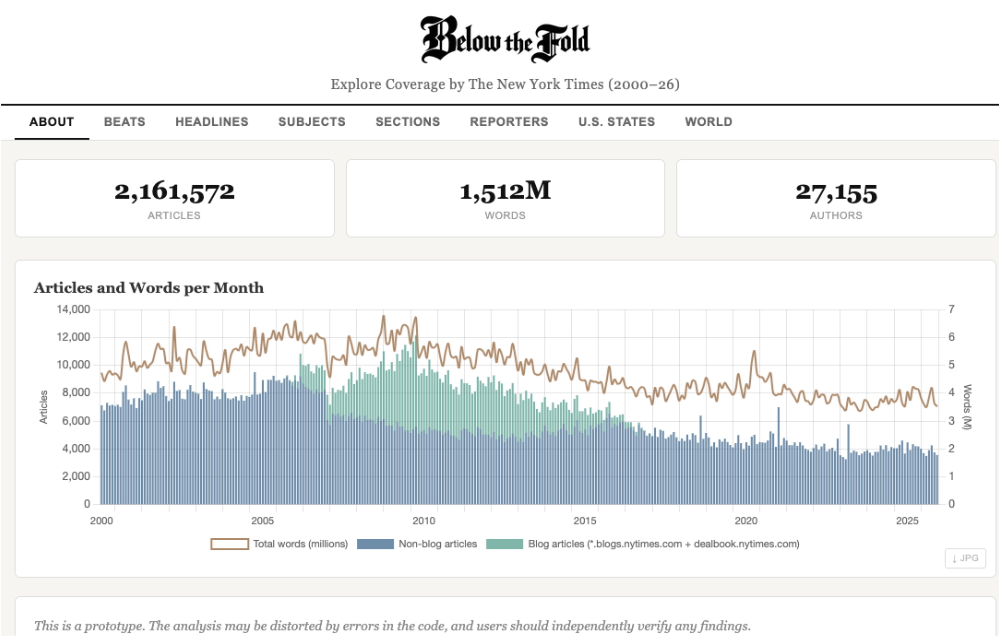Select the ABOUT tab

[x=51, y=121]
